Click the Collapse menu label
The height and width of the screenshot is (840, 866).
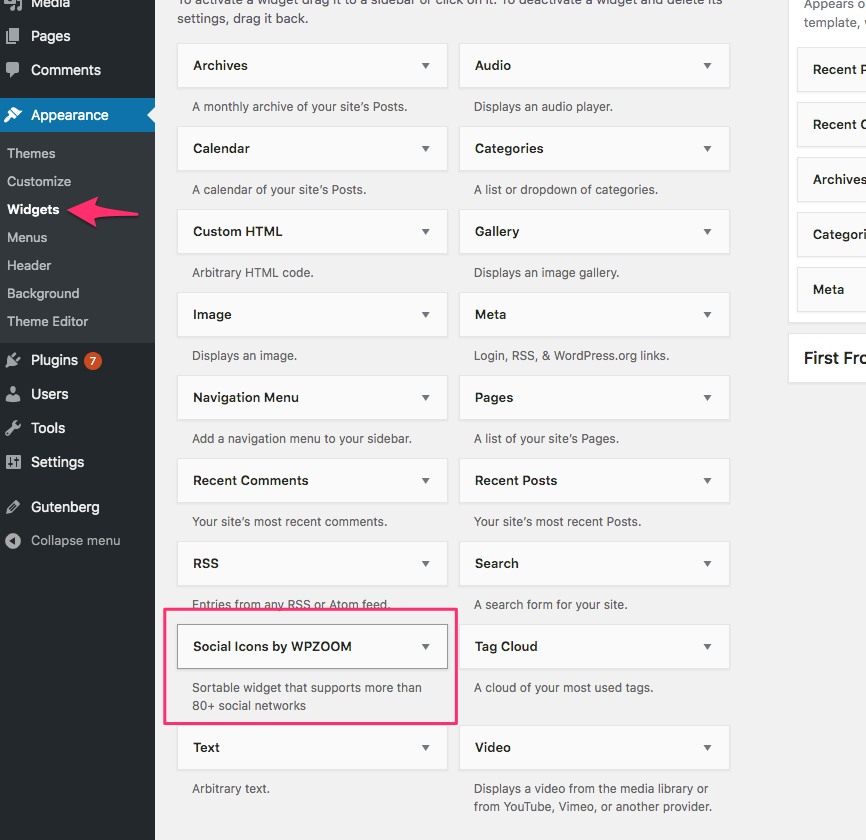click(76, 541)
